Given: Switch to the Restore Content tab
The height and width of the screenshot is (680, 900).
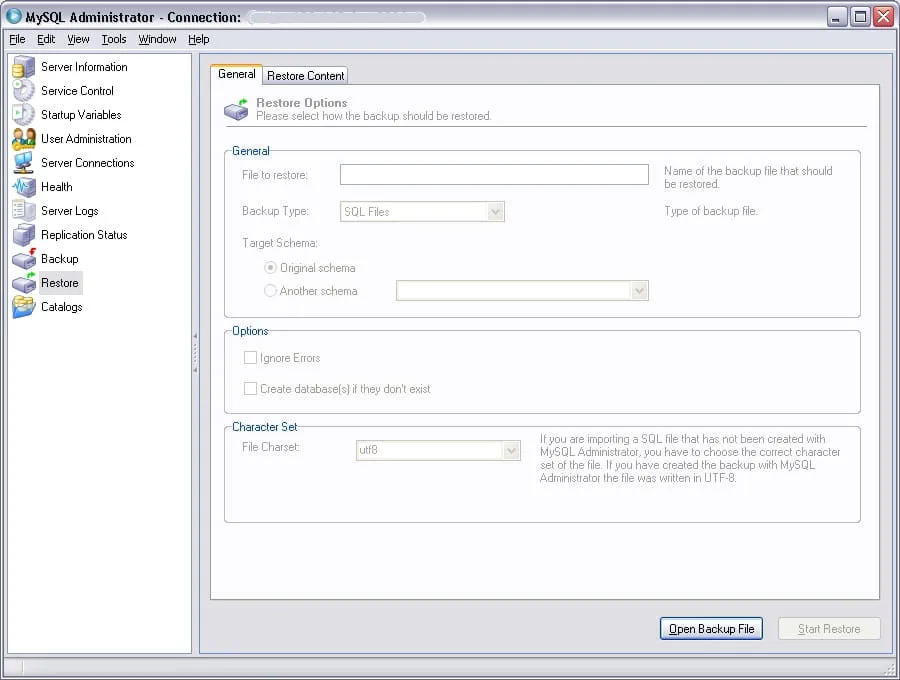Looking at the screenshot, I should 306,76.
